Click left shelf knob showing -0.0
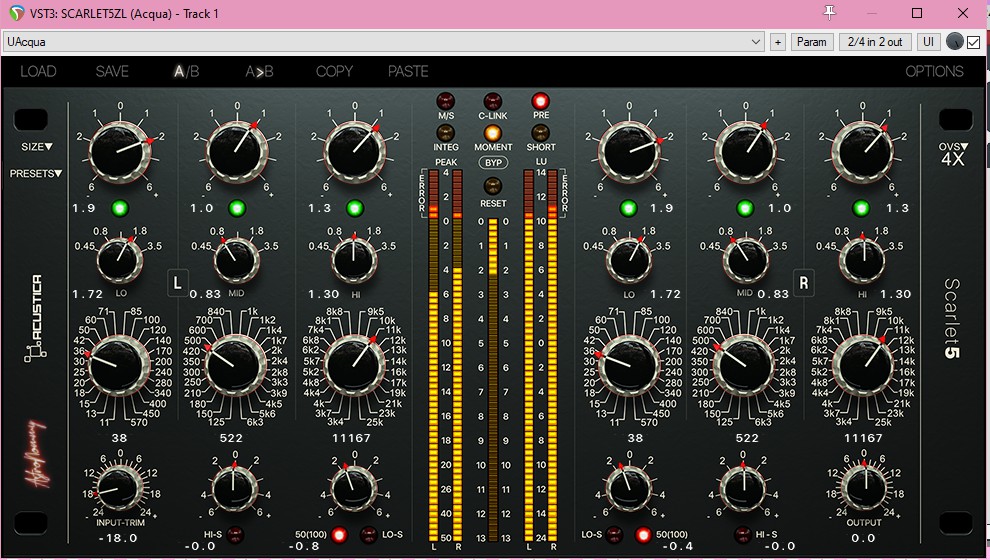The height and width of the screenshot is (560, 990). [234, 489]
